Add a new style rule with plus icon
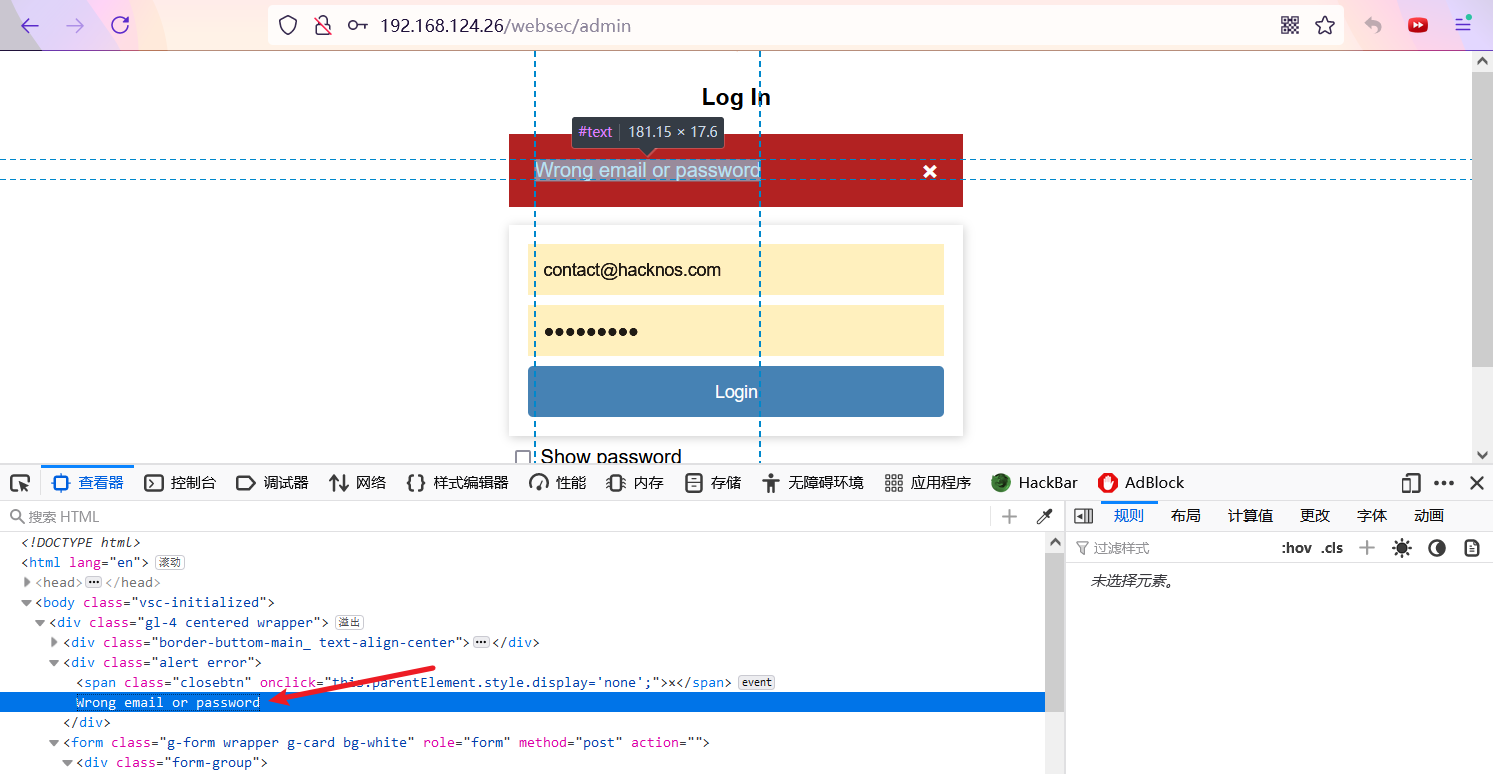This screenshot has width=1493, height=774. [1367, 548]
